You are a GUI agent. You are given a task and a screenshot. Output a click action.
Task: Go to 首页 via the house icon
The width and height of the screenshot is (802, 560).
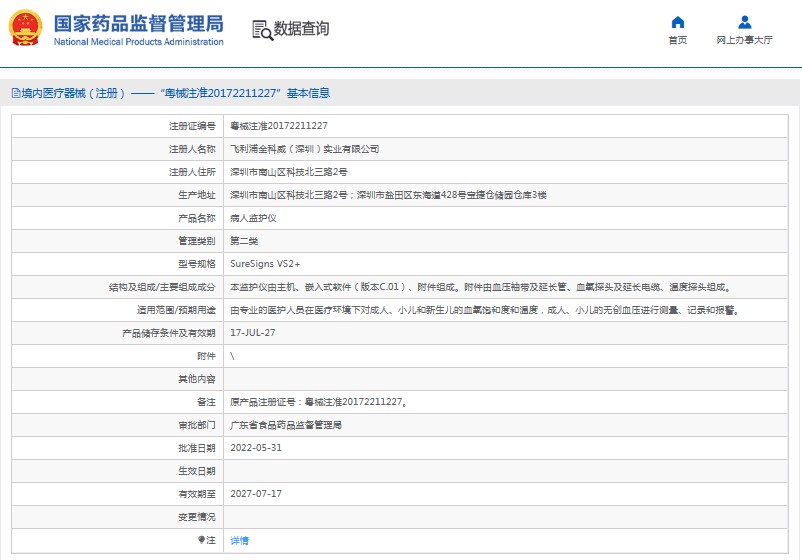677,22
